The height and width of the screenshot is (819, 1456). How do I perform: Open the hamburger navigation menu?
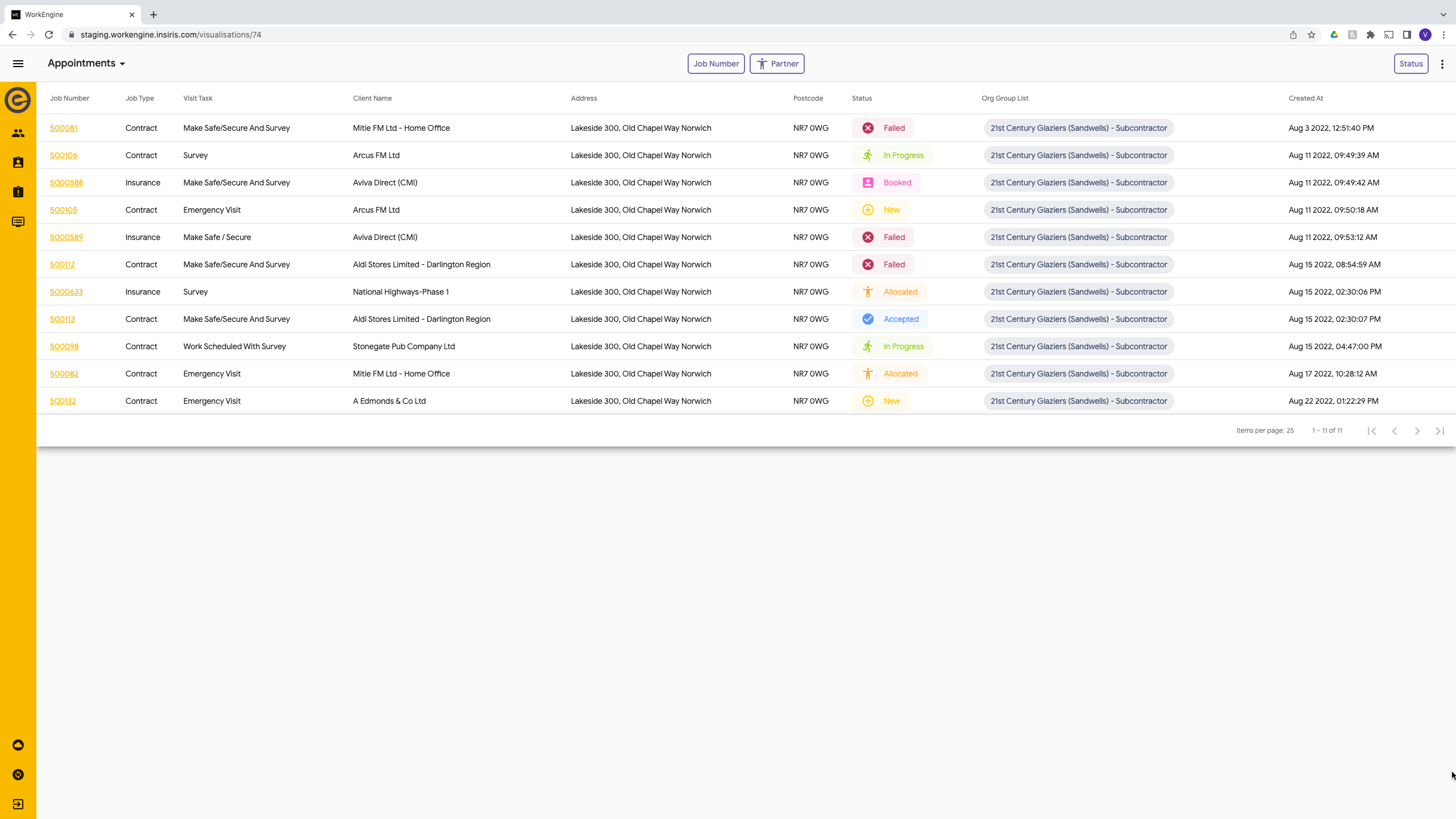pyautogui.click(x=18, y=64)
